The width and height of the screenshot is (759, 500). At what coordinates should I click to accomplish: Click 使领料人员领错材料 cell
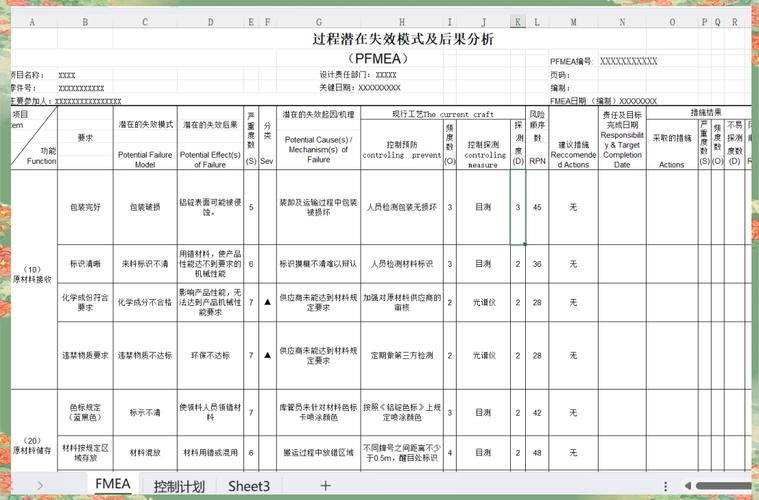pyautogui.click(x=210, y=412)
